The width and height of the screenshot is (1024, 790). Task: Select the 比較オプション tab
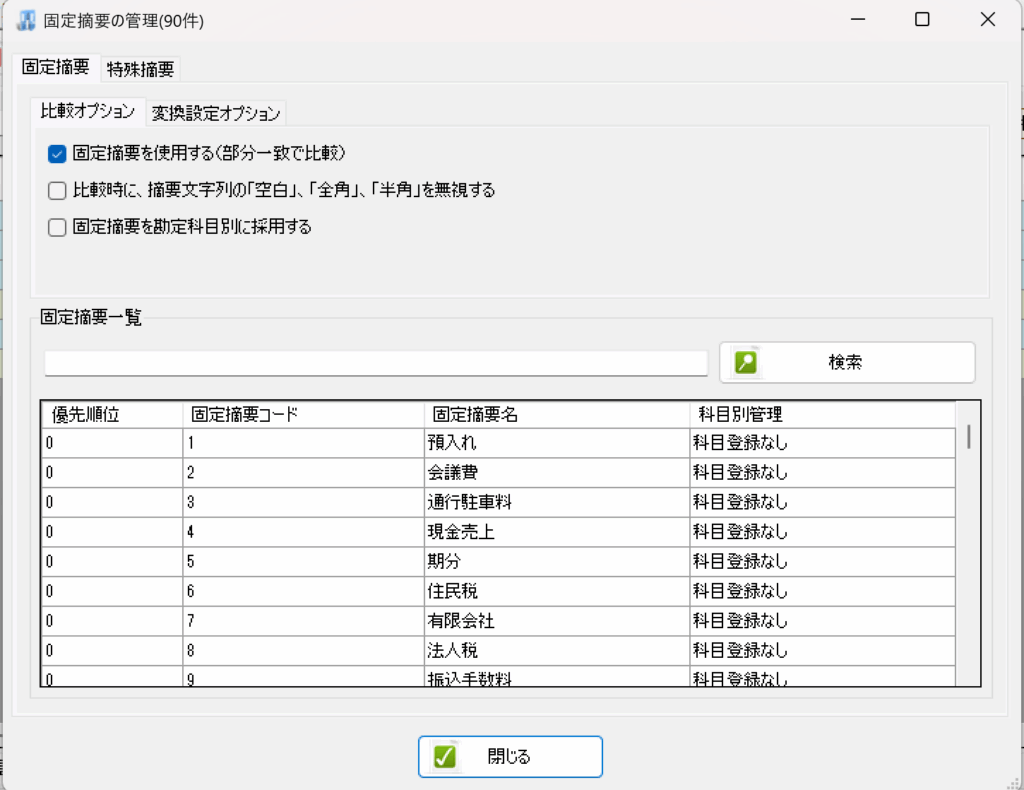[87, 112]
